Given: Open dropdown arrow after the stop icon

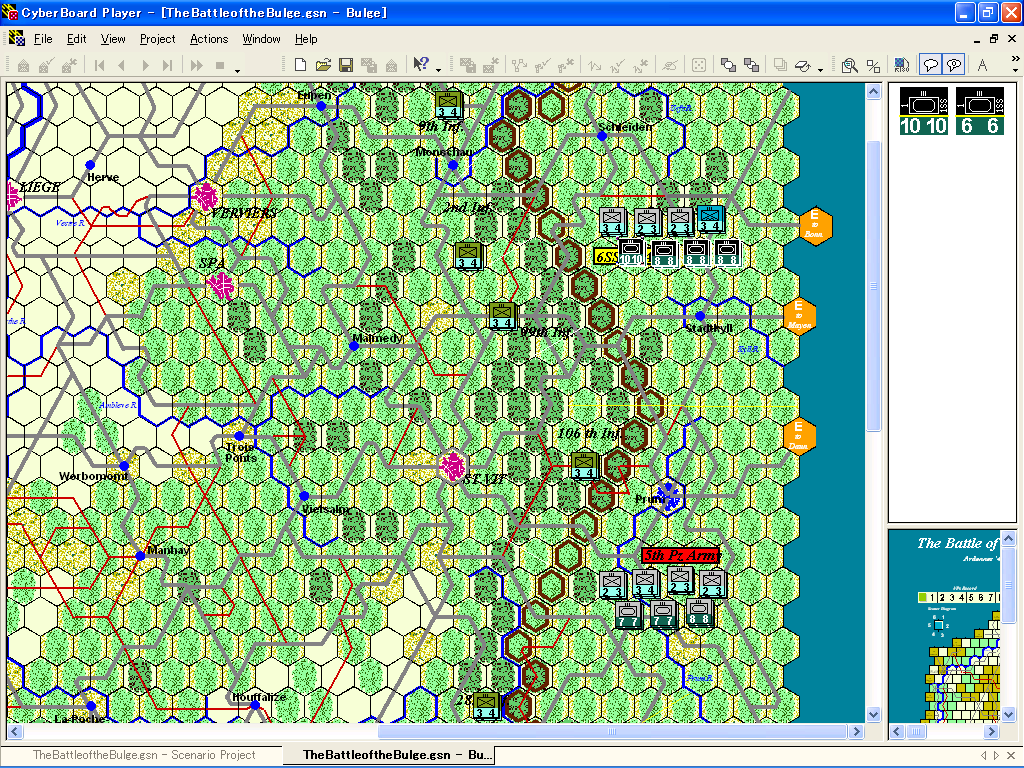Looking at the screenshot, I should pos(238,69).
